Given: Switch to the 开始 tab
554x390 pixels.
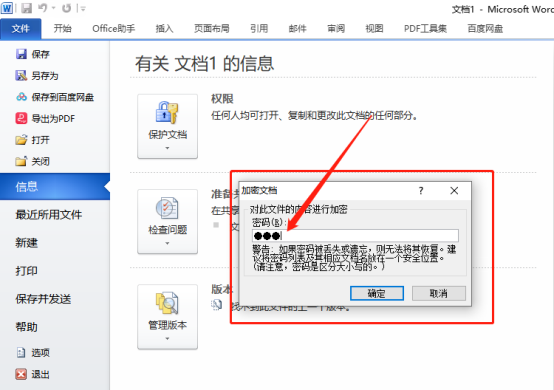Looking at the screenshot, I should click(63, 29).
